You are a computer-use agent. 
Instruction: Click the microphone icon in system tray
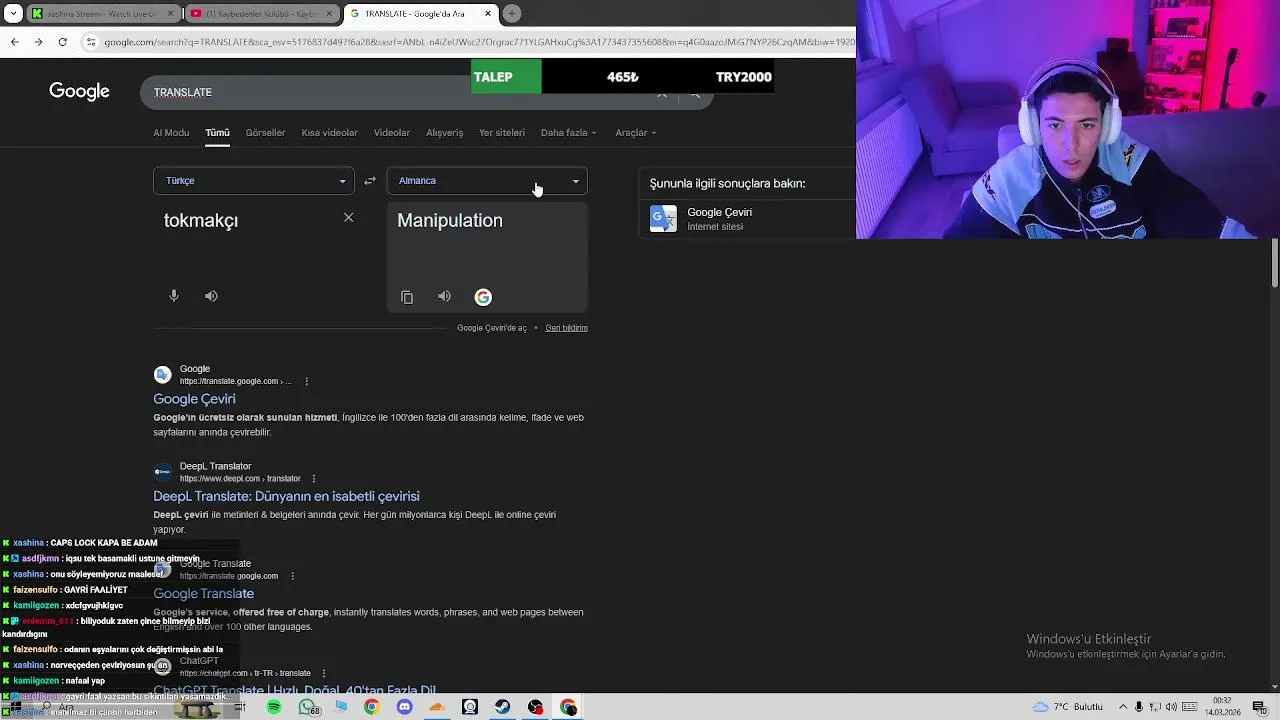point(1138,707)
